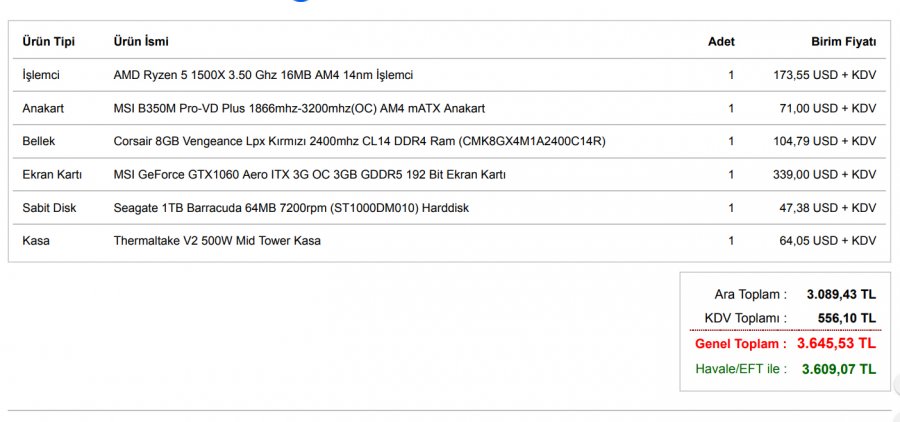Click the green 'Havale/EFT ile :' label
The height and width of the screenshot is (422, 900).
(x=741, y=369)
